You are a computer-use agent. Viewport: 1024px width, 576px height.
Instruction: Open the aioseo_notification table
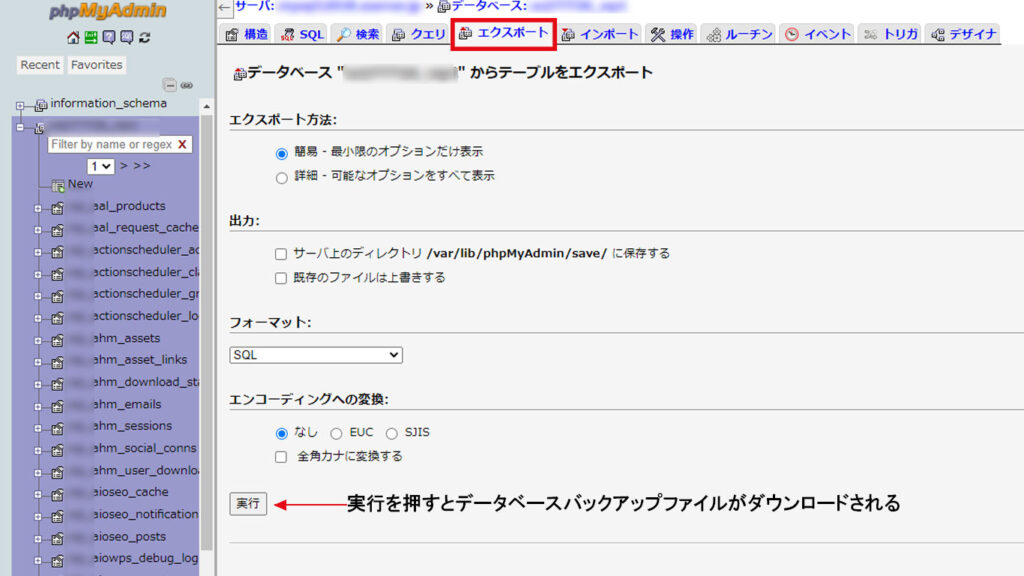145,514
